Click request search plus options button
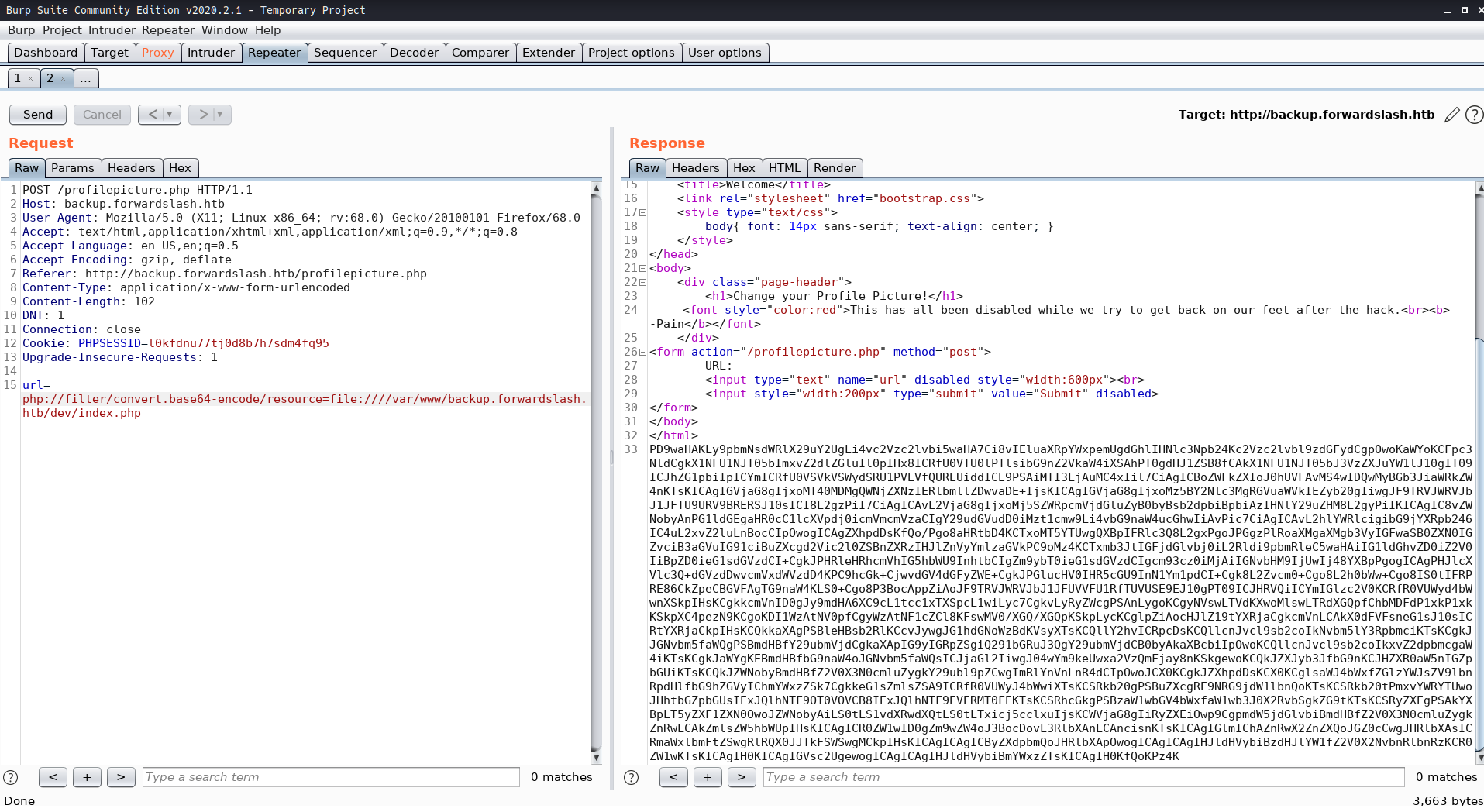The width and height of the screenshot is (1484, 812). (87, 777)
